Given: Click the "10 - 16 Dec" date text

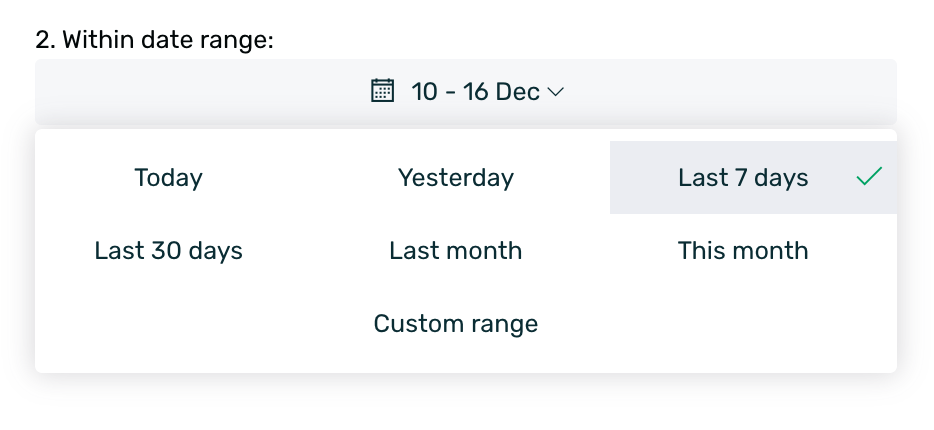Looking at the screenshot, I should click(x=475, y=92).
